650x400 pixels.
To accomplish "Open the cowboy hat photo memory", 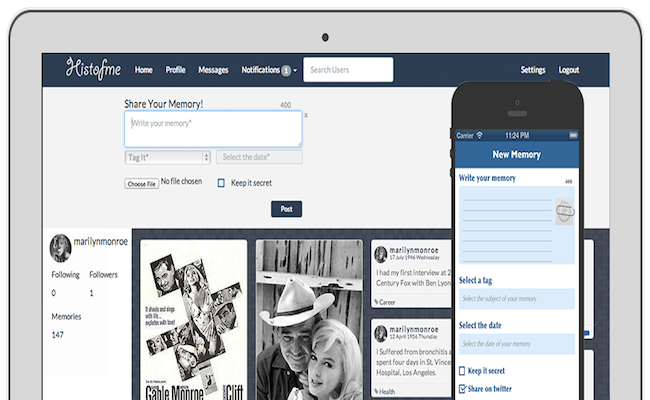I will [309, 320].
